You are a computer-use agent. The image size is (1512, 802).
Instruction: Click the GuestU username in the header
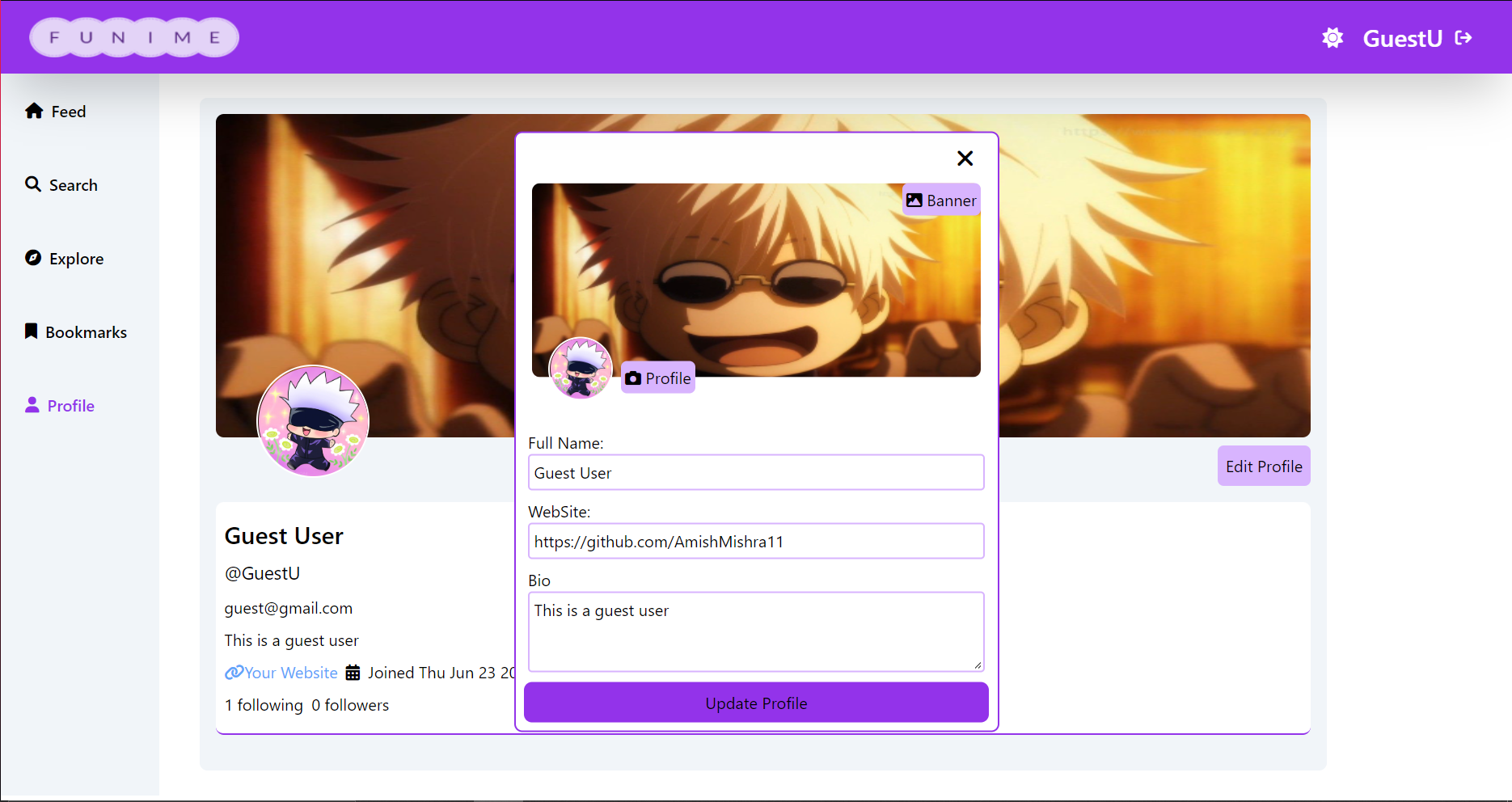tap(1401, 38)
